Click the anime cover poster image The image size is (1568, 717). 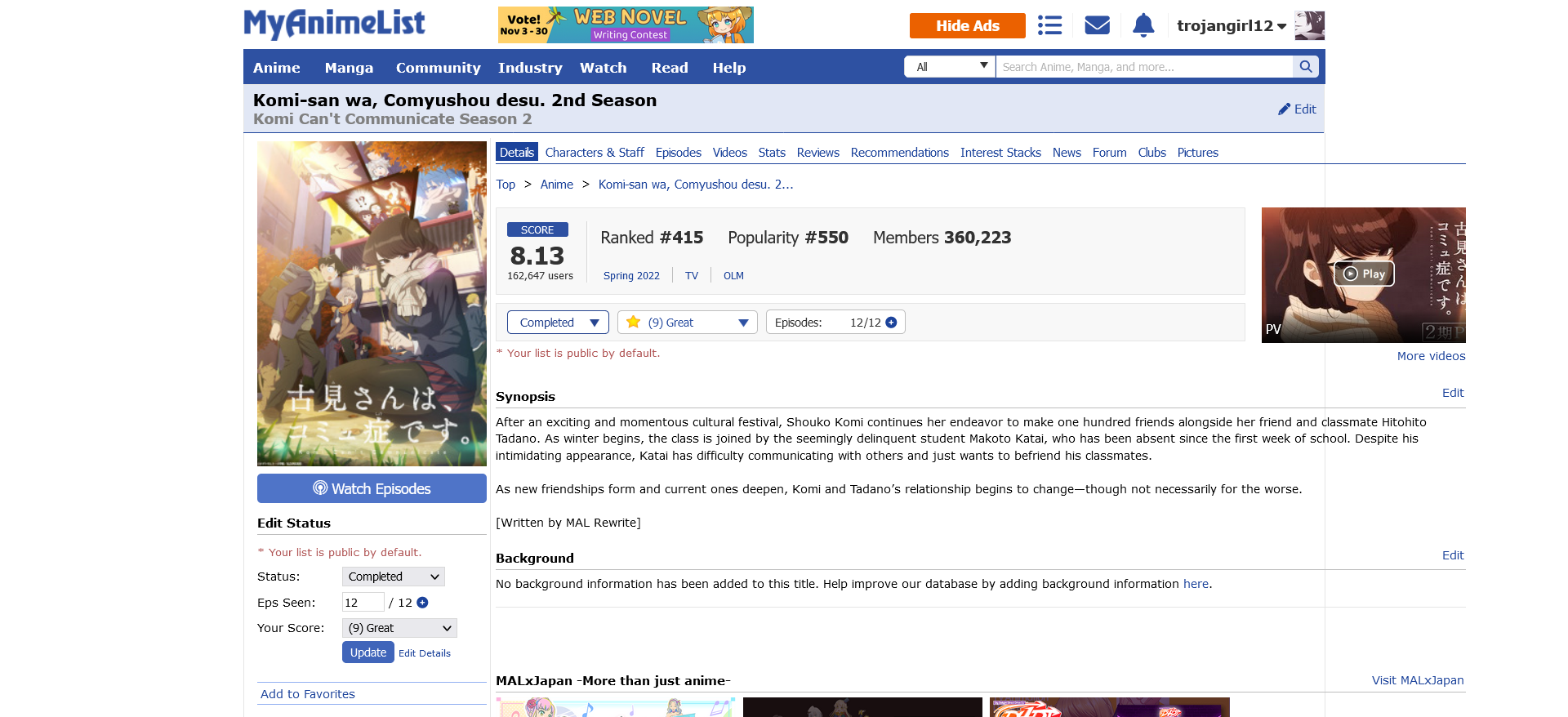[372, 304]
